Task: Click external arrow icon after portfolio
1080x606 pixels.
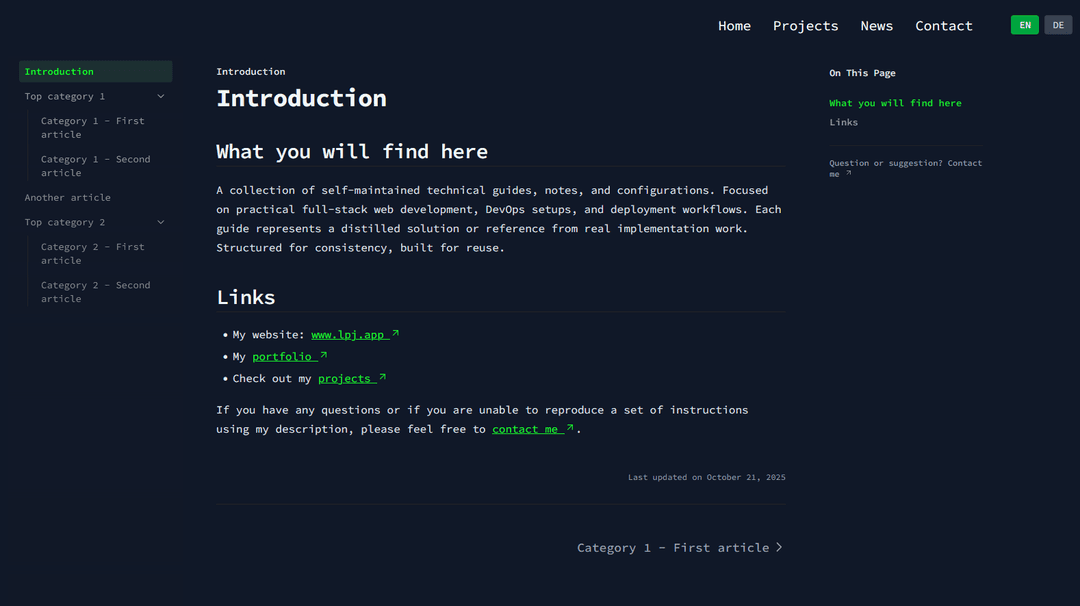Action: point(323,355)
